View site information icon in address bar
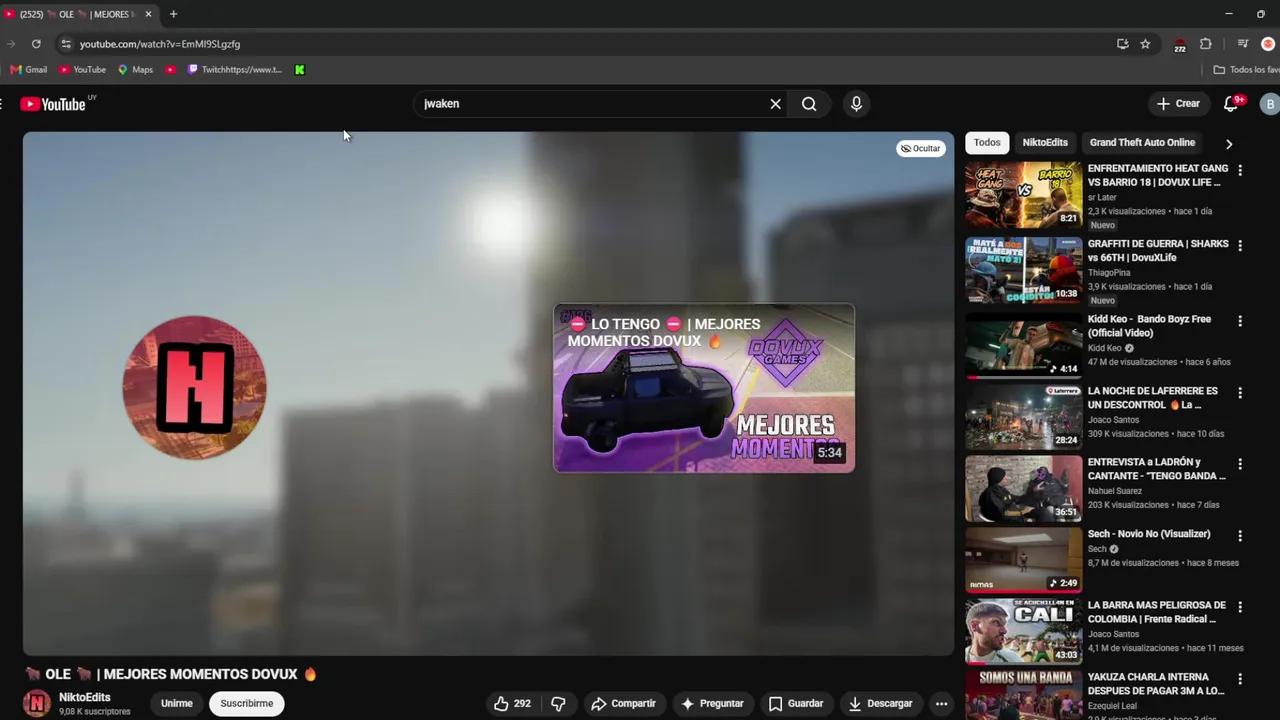The width and height of the screenshot is (1280, 720). 66,44
